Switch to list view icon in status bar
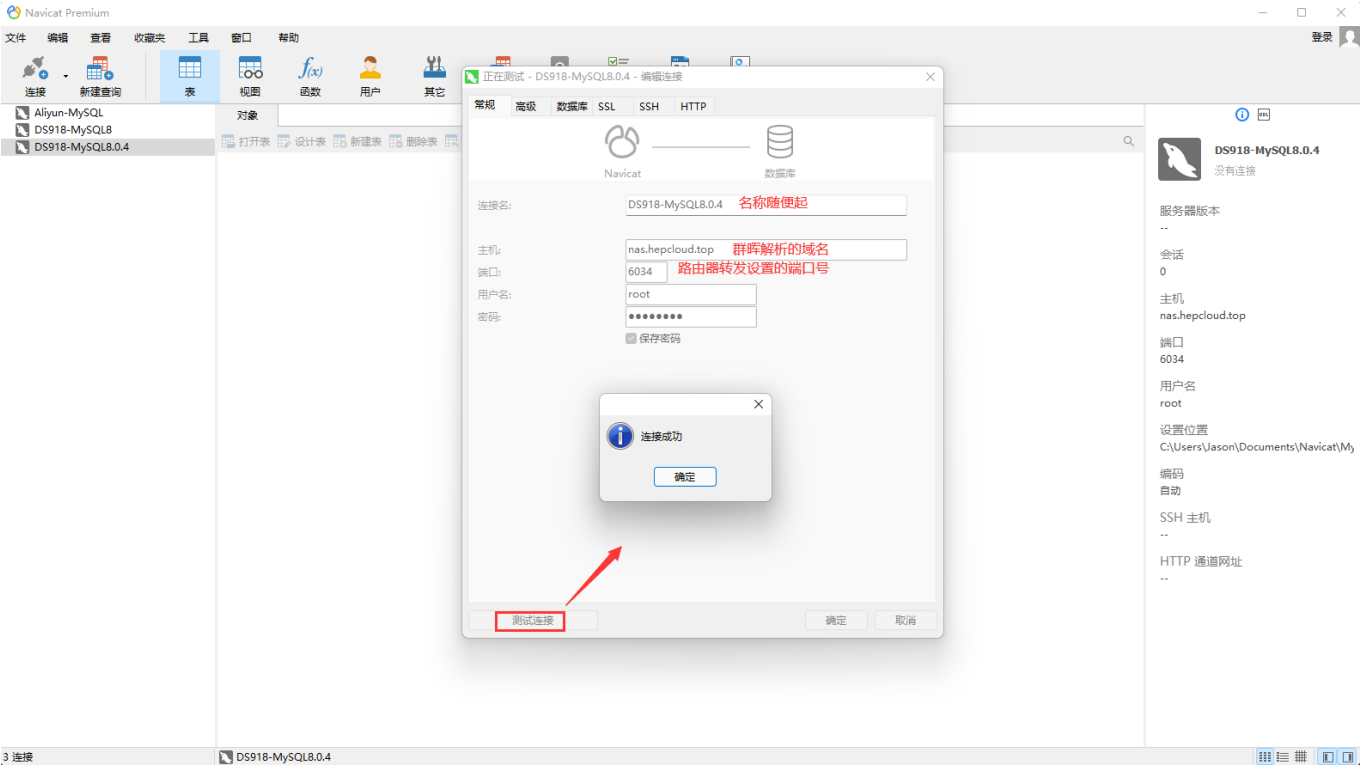 1283,757
